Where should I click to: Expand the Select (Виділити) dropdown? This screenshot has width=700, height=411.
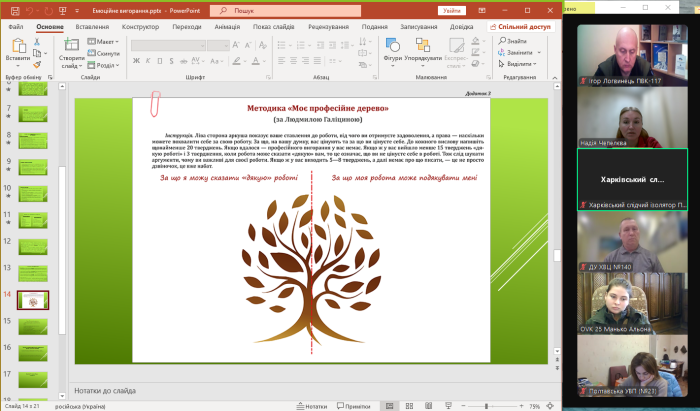coord(520,62)
